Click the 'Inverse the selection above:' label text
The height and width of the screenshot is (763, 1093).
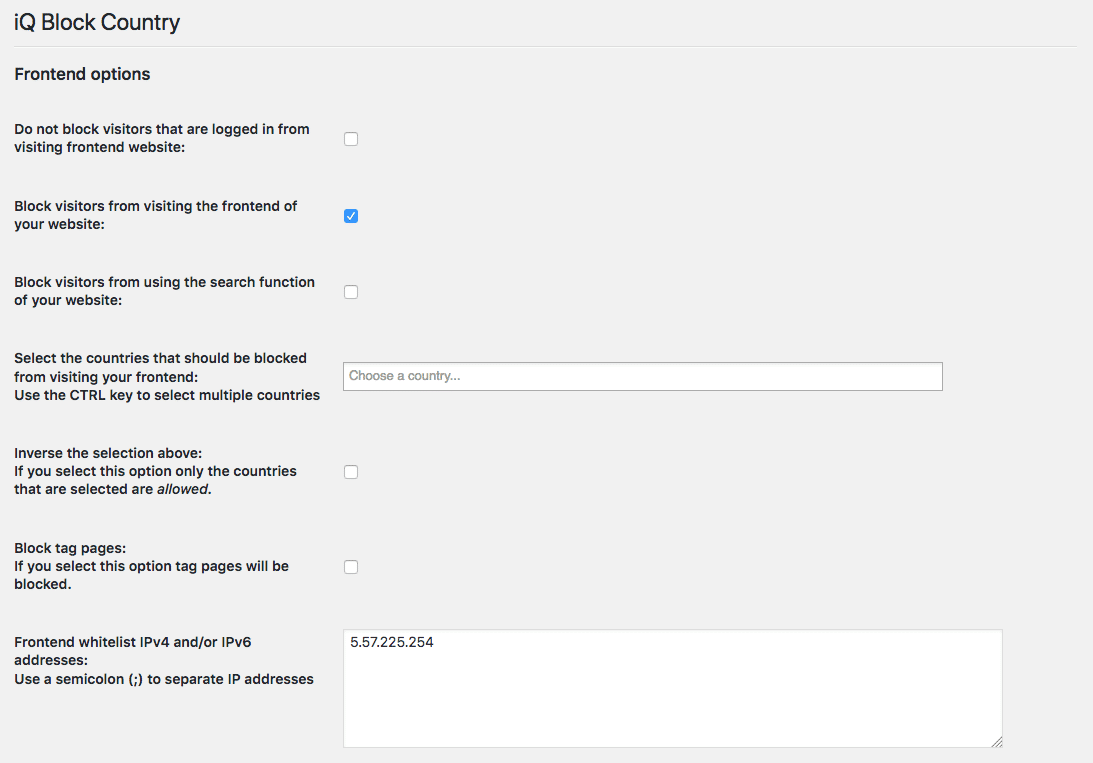click(x=108, y=453)
